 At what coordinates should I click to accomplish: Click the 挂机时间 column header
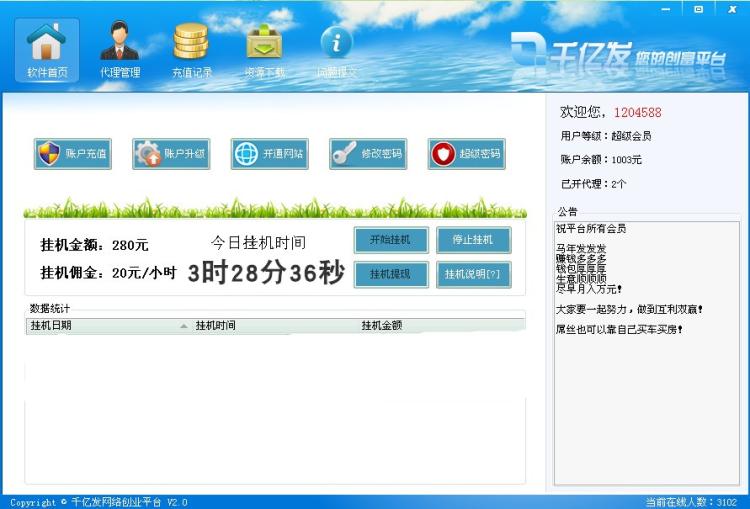tap(270, 325)
